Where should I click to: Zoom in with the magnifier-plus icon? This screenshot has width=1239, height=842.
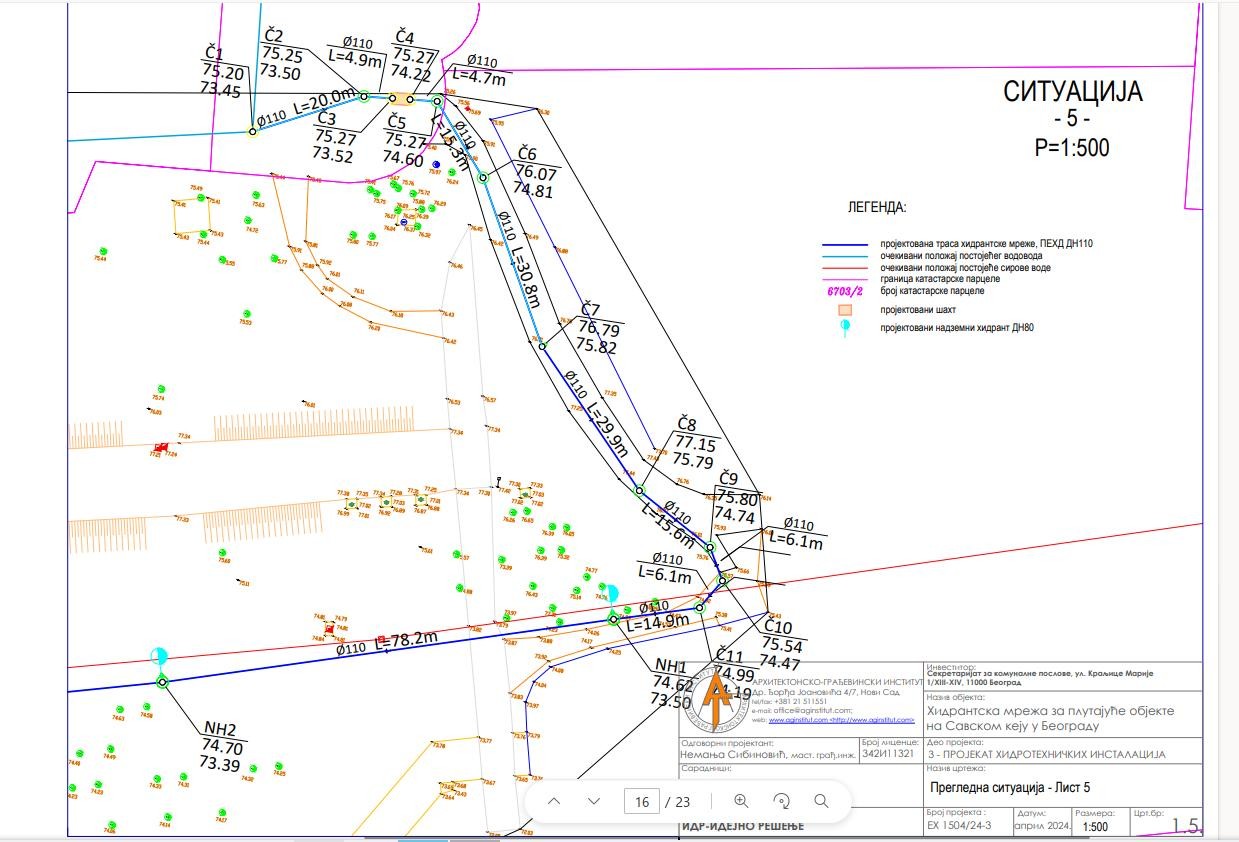(x=741, y=801)
